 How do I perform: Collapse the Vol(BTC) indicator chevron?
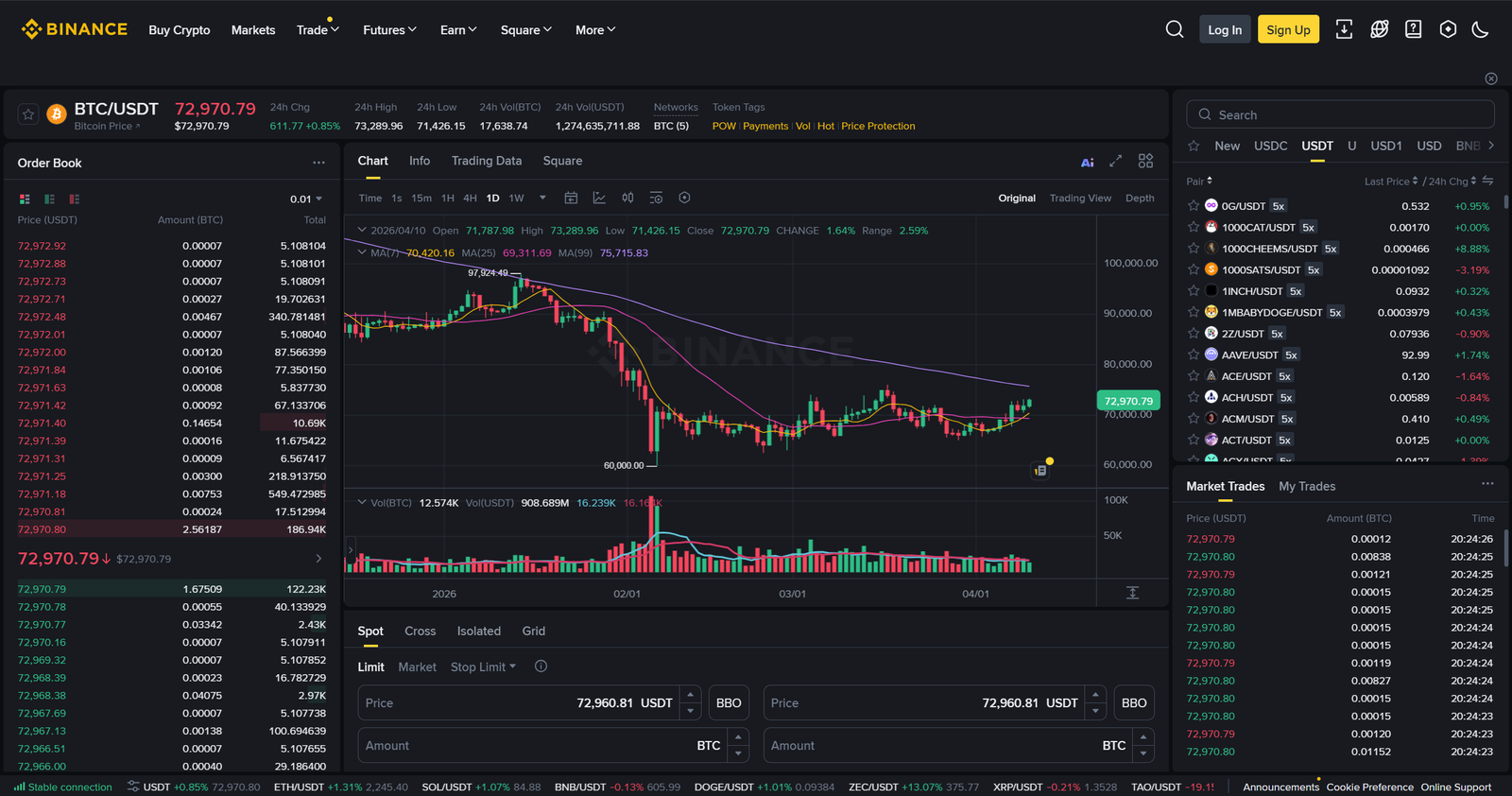tap(362, 503)
